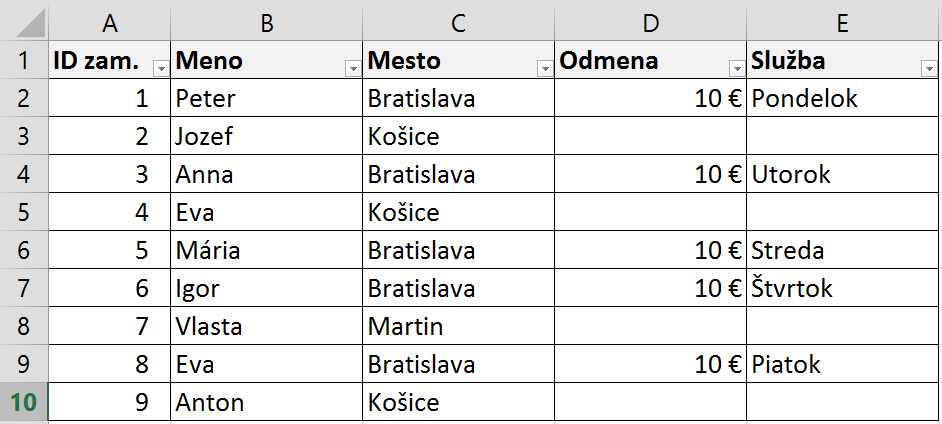
Task: Select column E header
Action: pyautogui.click(x=842, y=23)
